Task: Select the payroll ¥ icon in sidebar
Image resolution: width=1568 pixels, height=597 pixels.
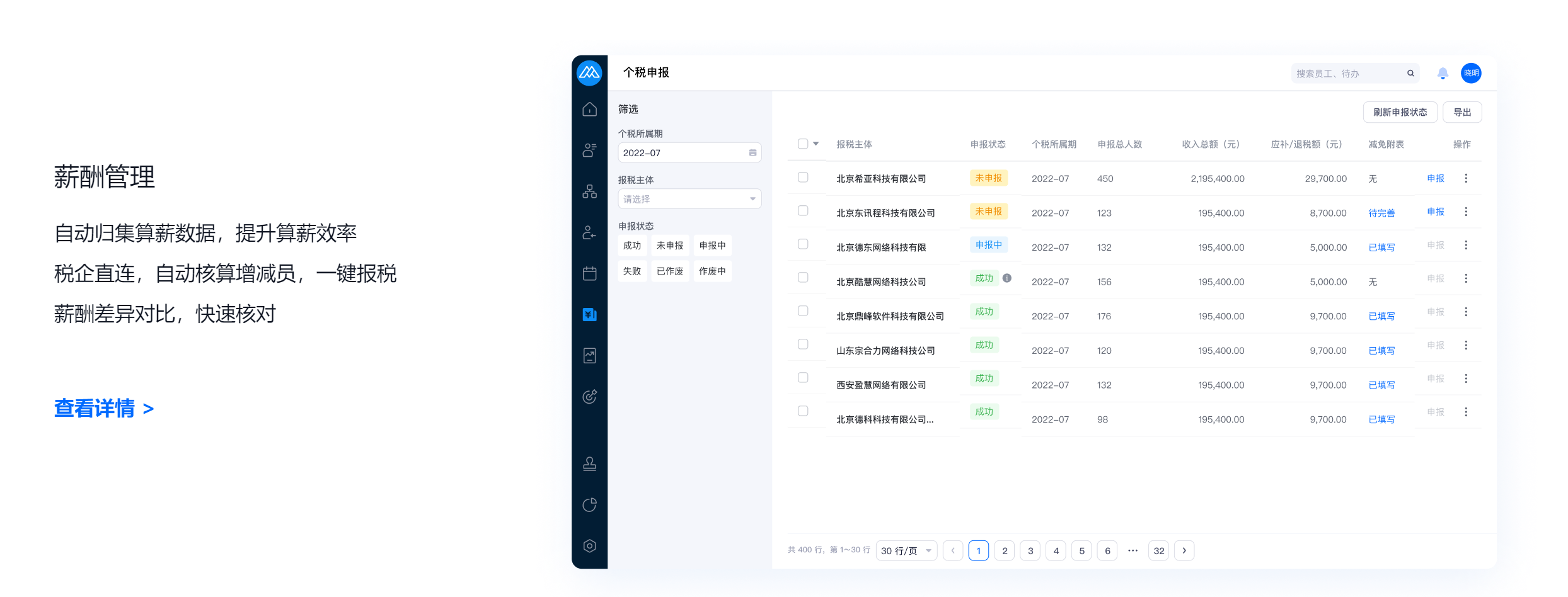Action: pyautogui.click(x=590, y=314)
